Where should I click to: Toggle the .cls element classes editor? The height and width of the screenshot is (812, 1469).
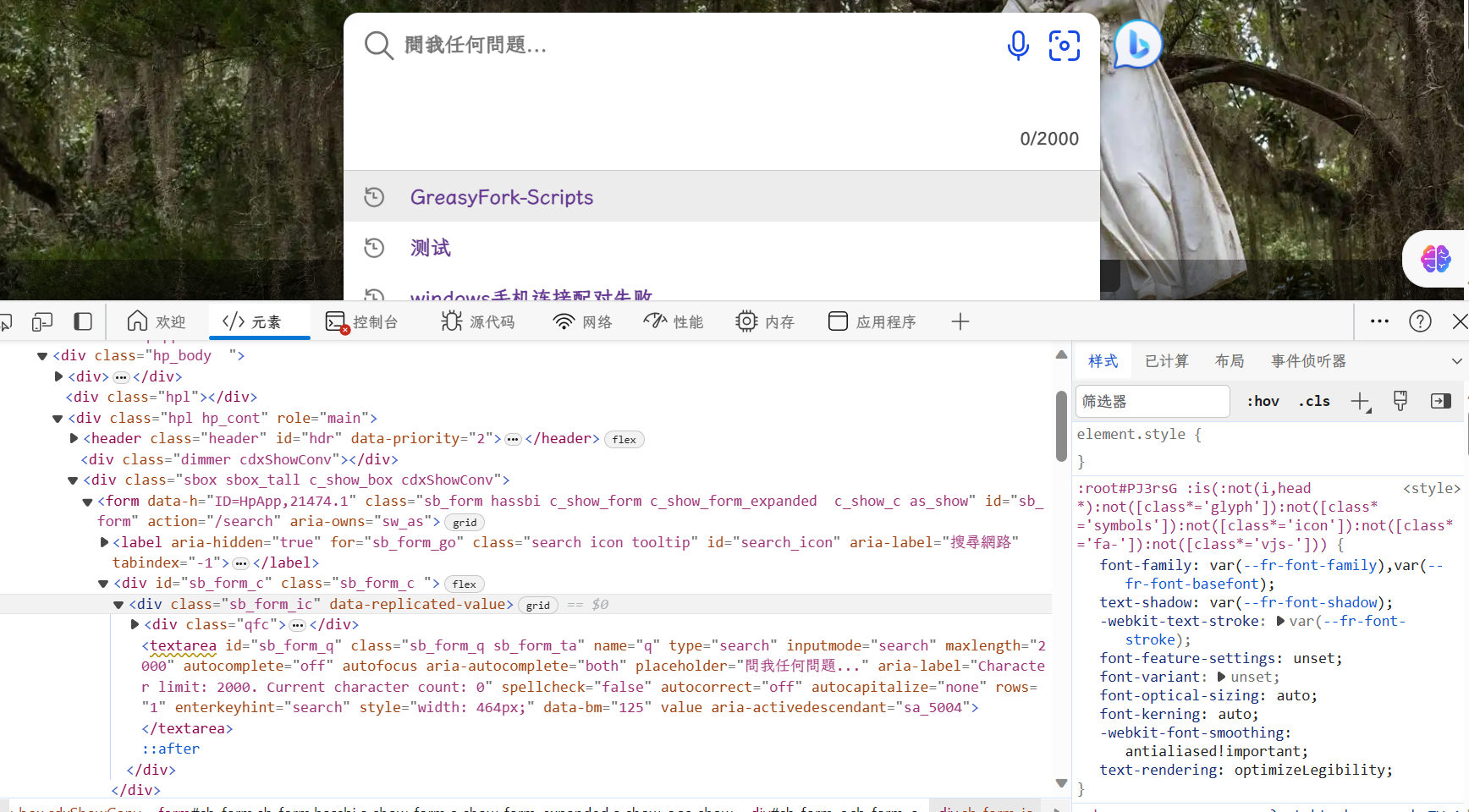tap(1313, 401)
